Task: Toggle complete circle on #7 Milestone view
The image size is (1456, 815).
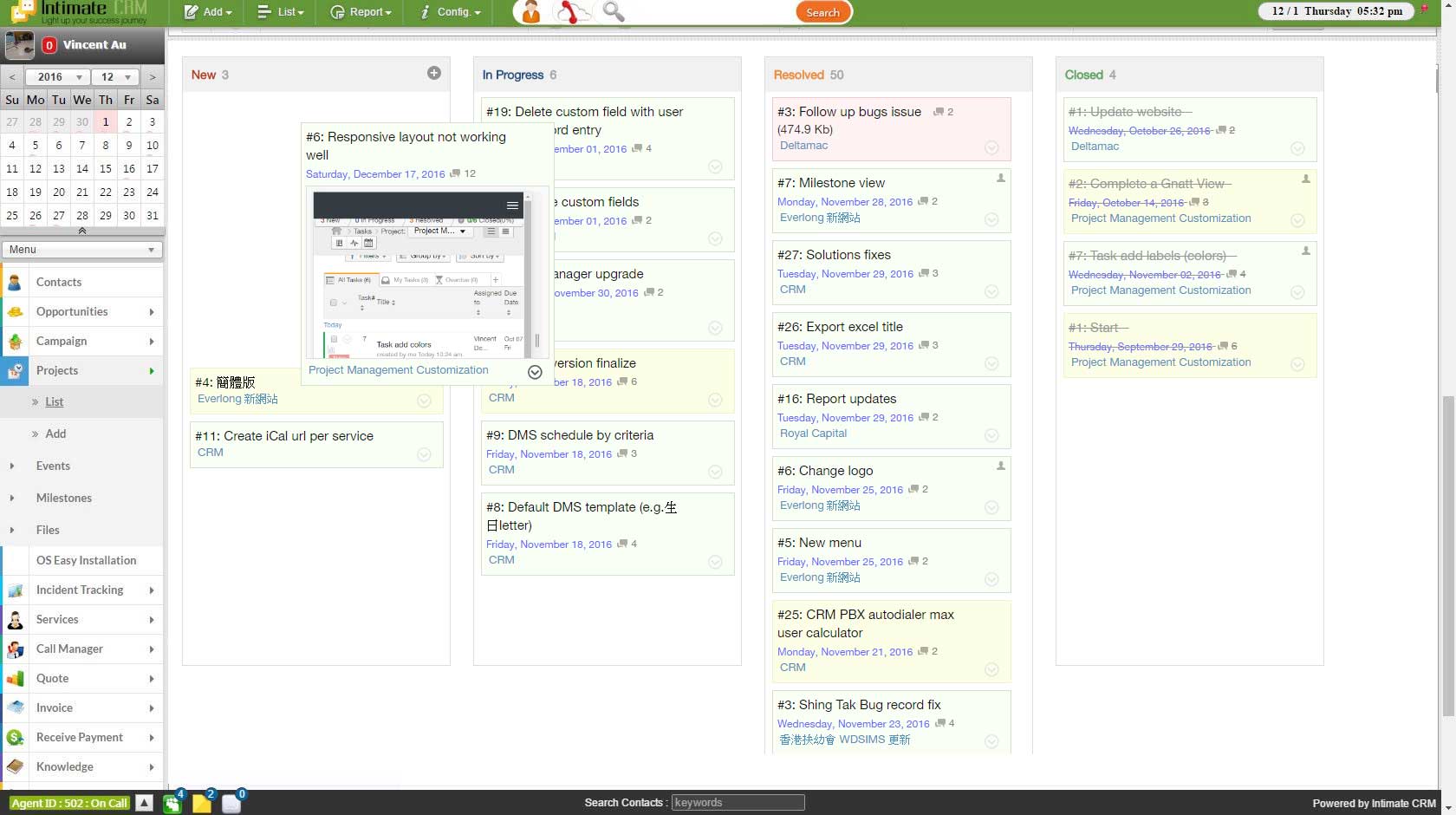Action: pos(991,220)
